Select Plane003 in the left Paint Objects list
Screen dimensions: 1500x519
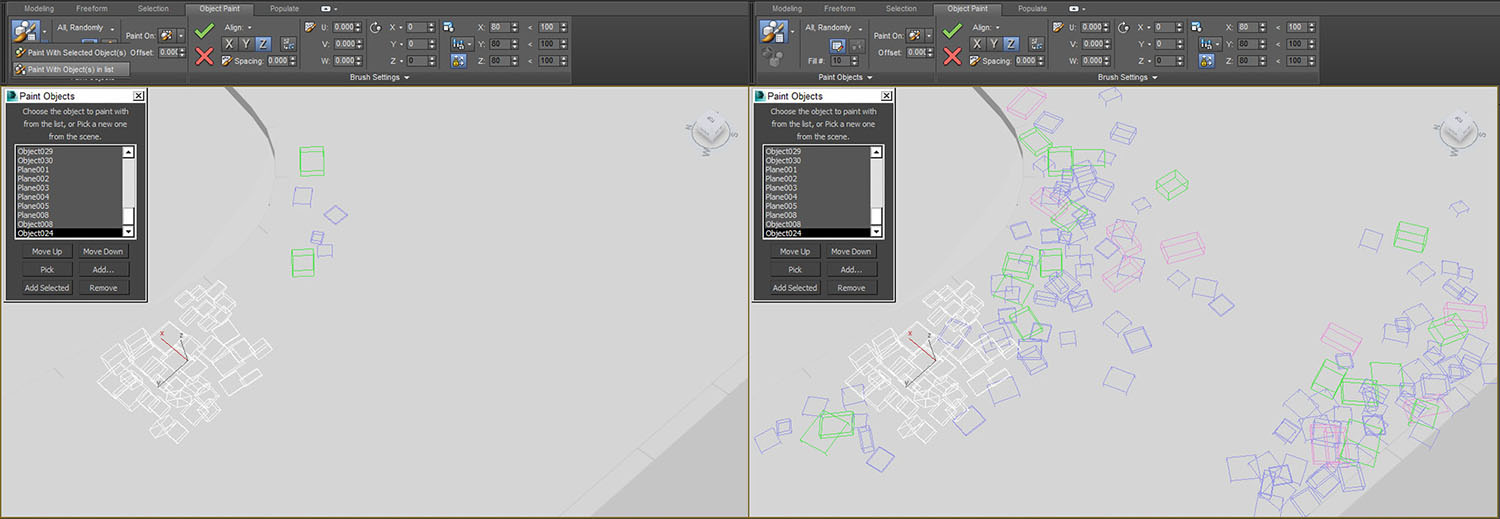[33, 188]
